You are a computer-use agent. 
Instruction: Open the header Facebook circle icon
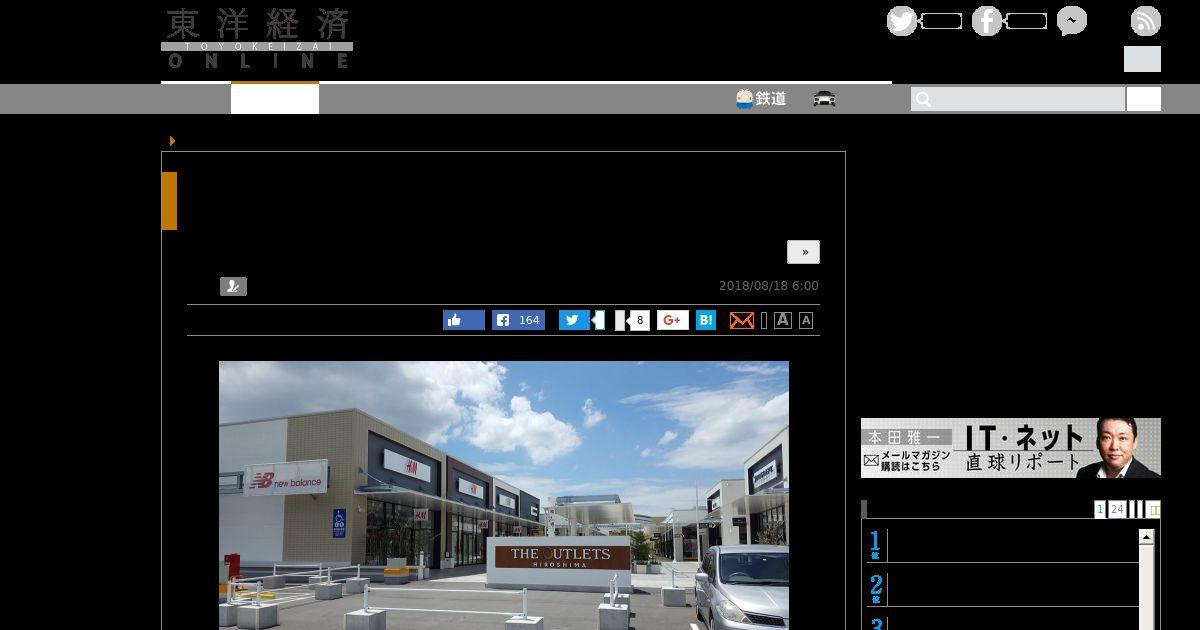[987, 21]
